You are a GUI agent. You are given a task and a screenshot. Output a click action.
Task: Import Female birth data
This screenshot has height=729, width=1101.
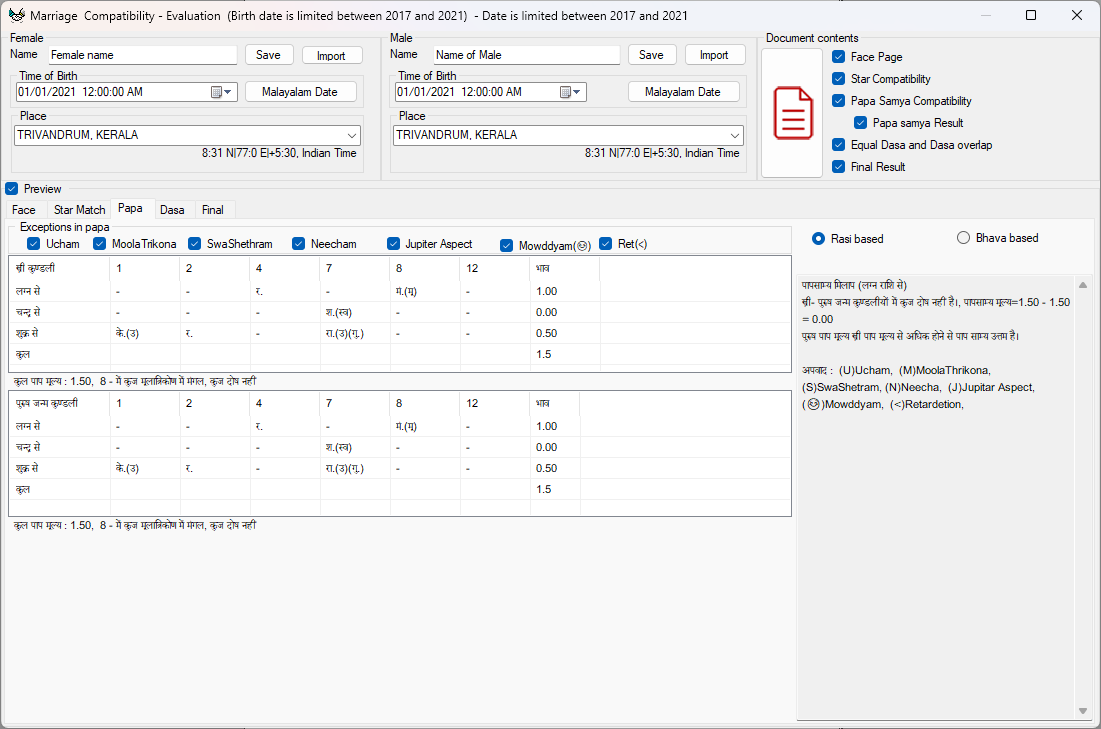(x=331, y=55)
